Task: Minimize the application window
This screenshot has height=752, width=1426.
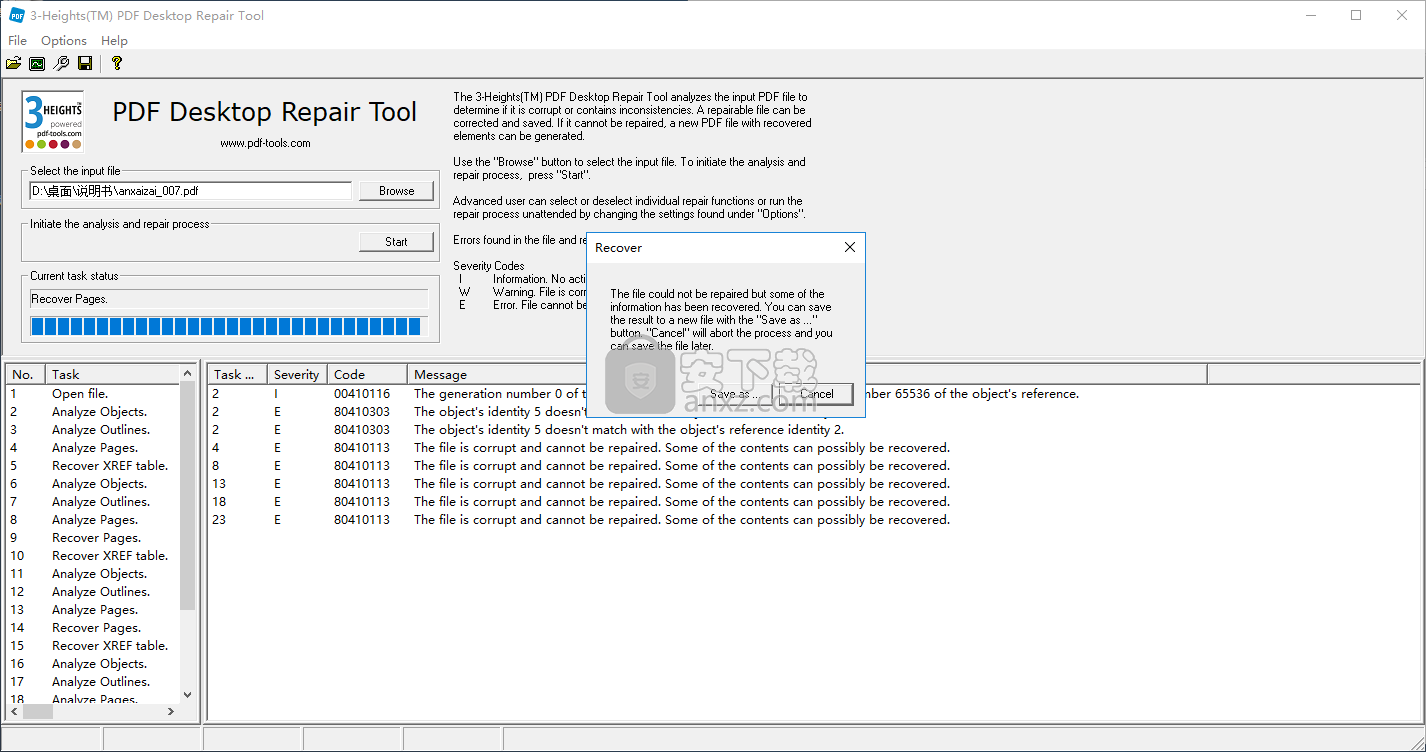Action: (x=1311, y=15)
